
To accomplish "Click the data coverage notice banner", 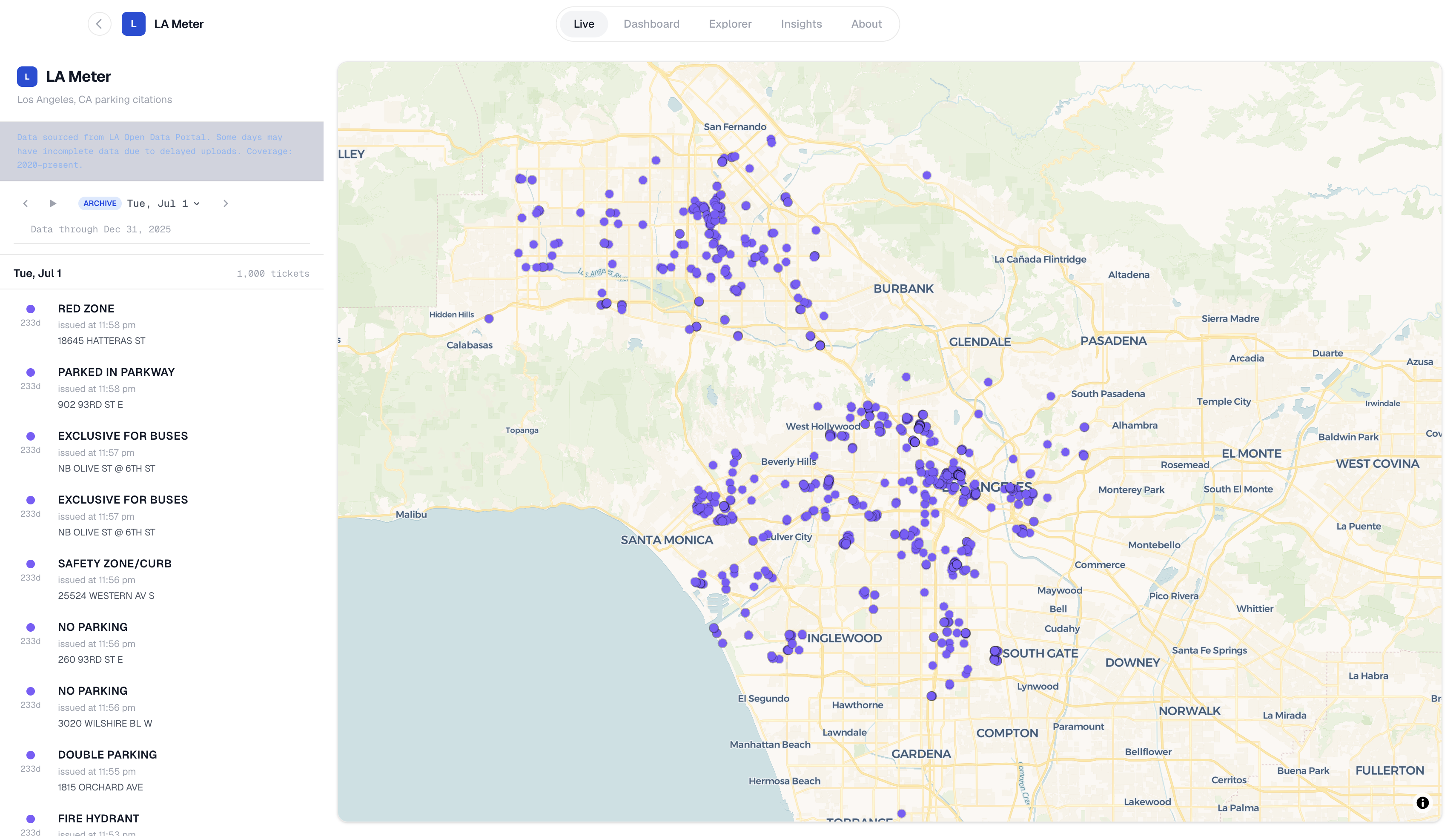I will 161,150.
